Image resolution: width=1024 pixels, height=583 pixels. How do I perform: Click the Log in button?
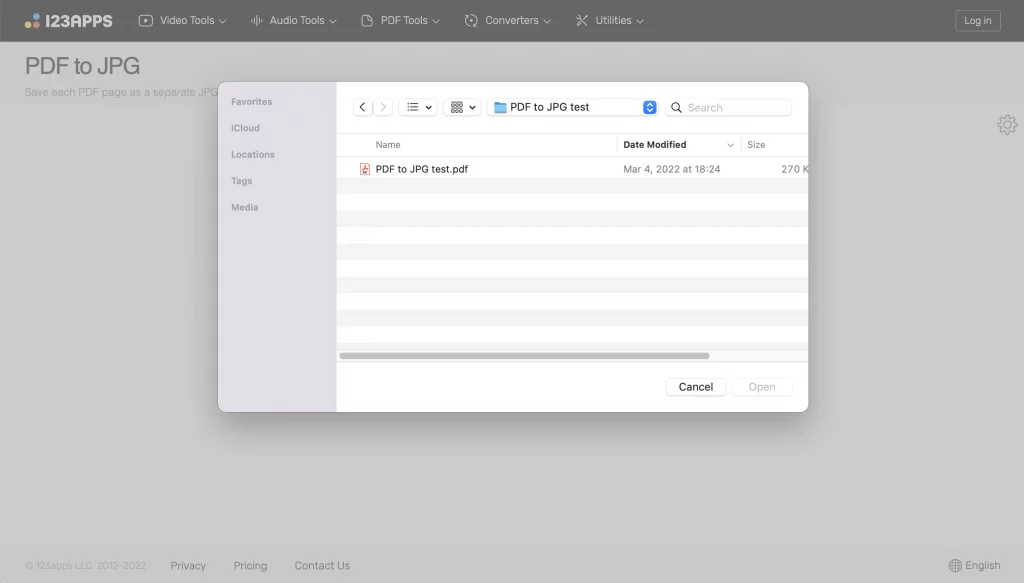[977, 20]
